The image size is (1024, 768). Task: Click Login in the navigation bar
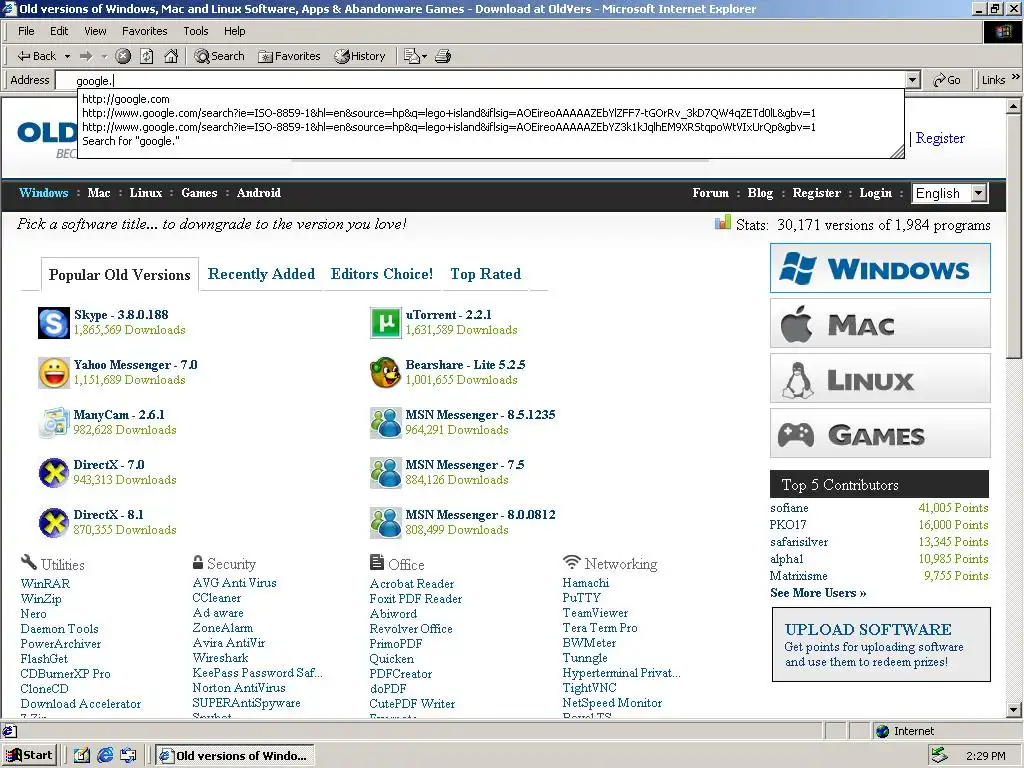[875, 193]
